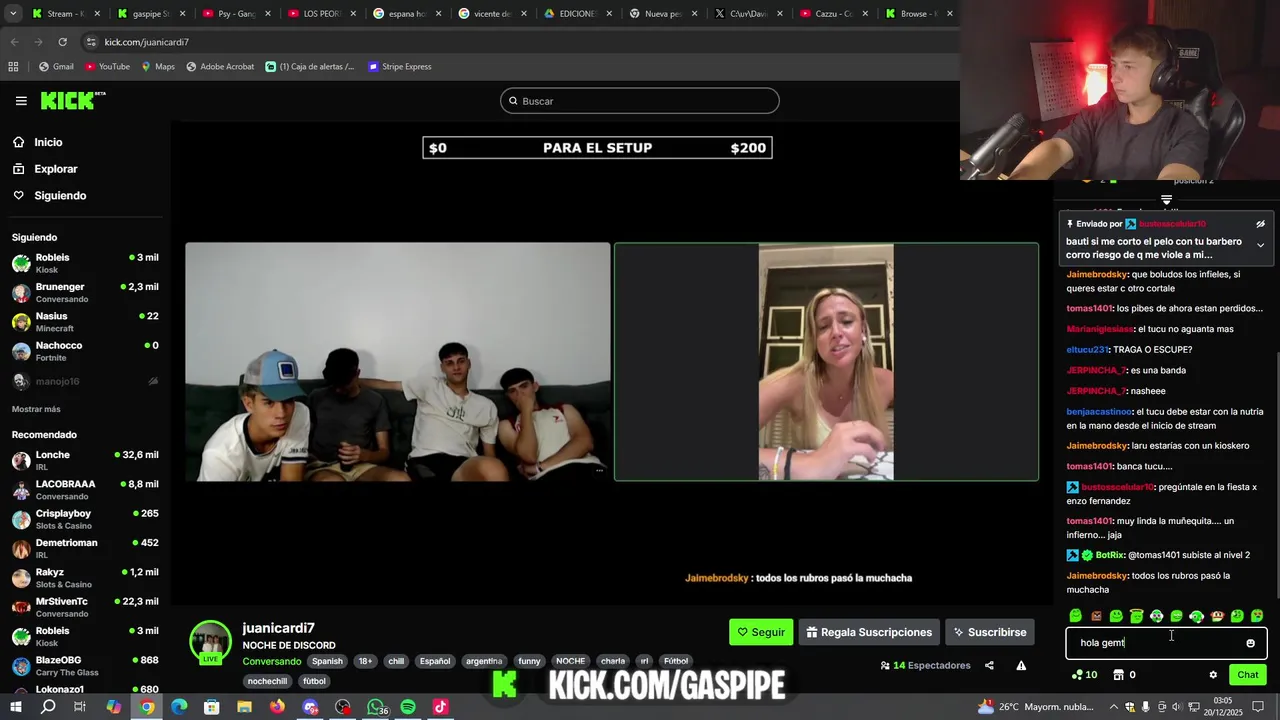Click Regala Suscripciones button
1280x720 pixels.
pos(869,632)
